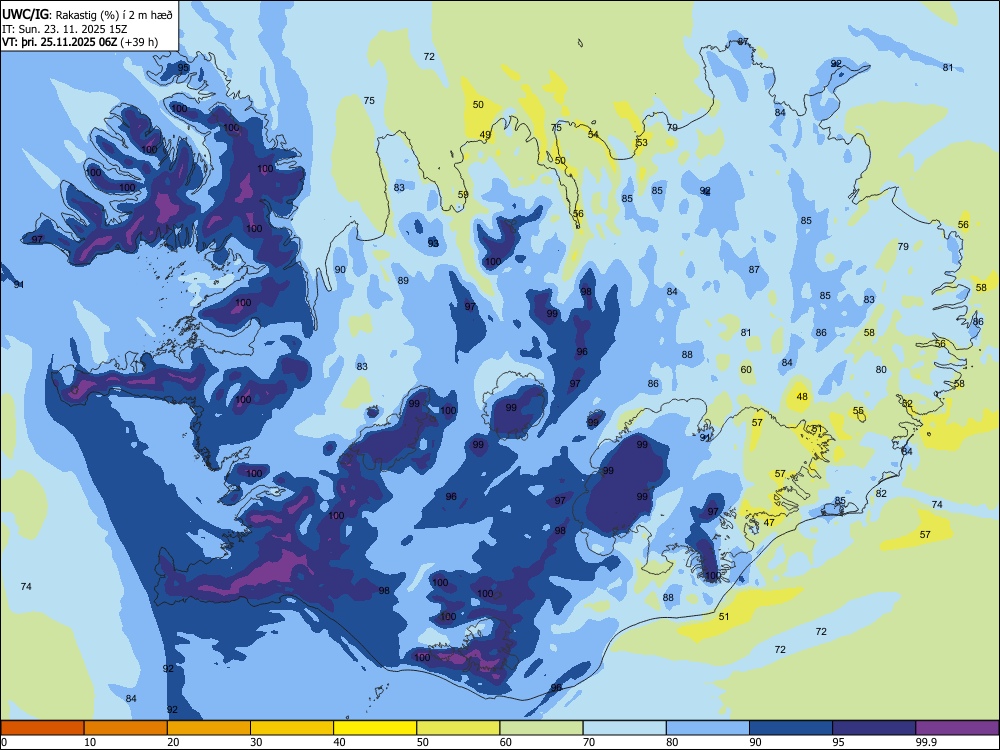Screen dimensions: 1000x750
Task: Click the legend tick label '99.9'
Action: coord(925,742)
